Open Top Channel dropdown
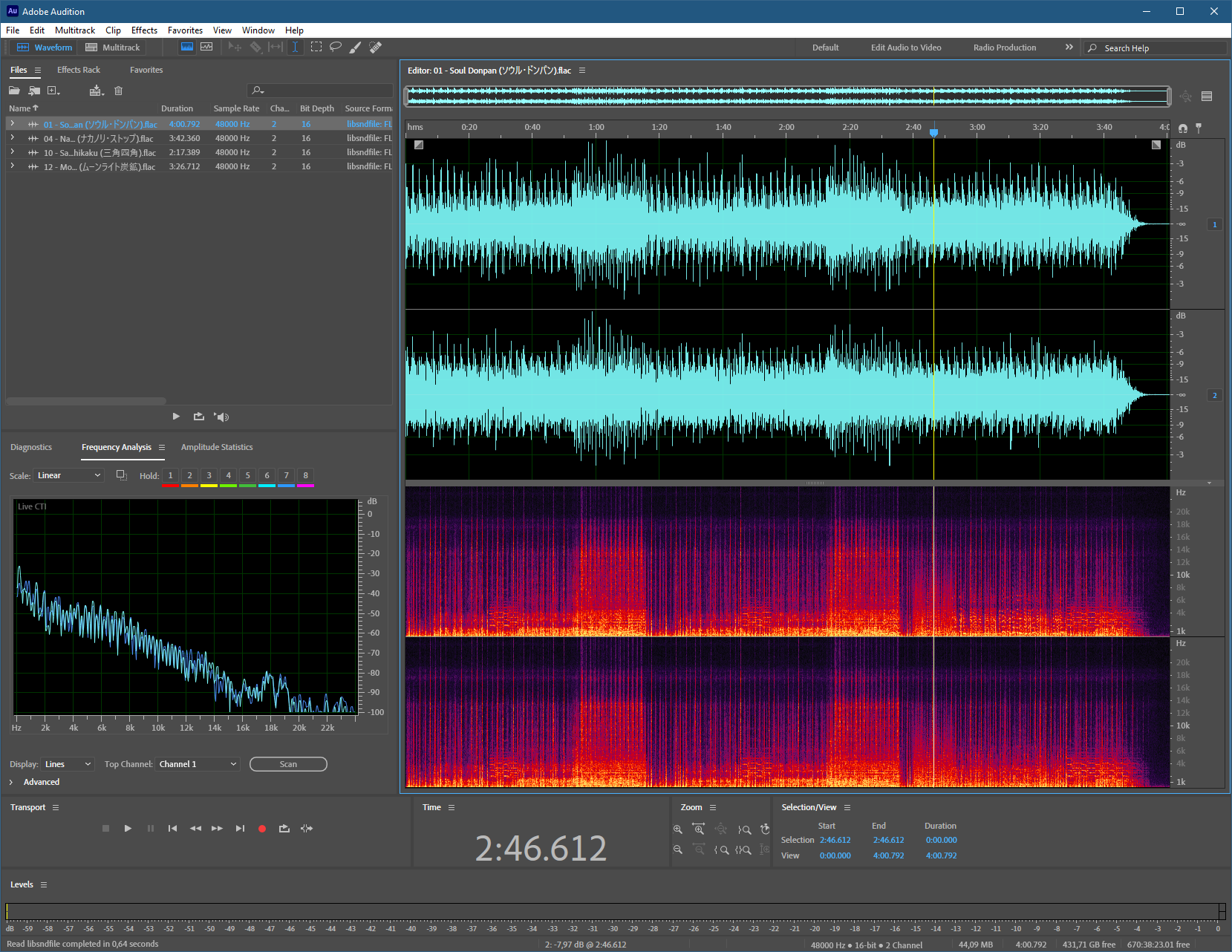Viewport: 1232px width, 952px height. coord(198,764)
